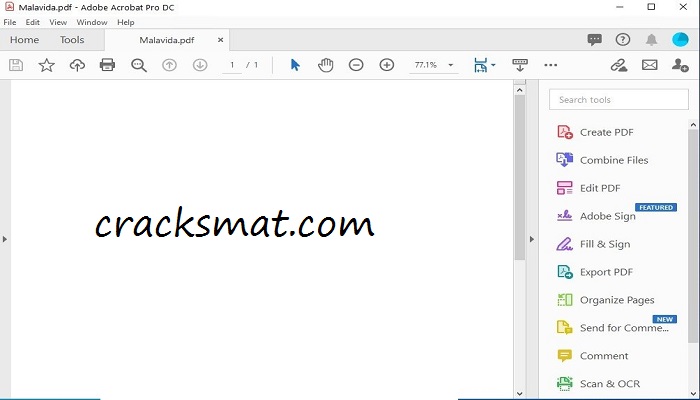Screen dimensions: 700x400
Task: Collapse the right tools pane arrow
Action: pyautogui.click(x=532, y=239)
